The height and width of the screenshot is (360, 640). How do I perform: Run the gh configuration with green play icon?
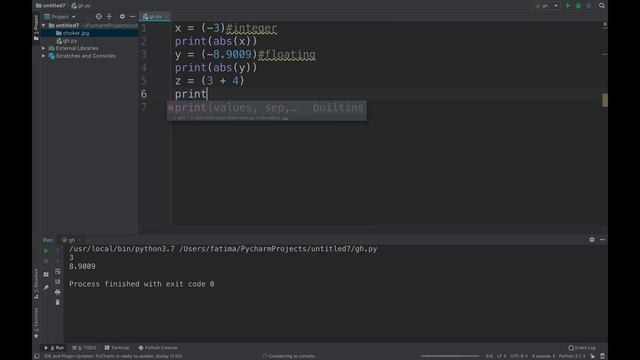tap(568, 6)
